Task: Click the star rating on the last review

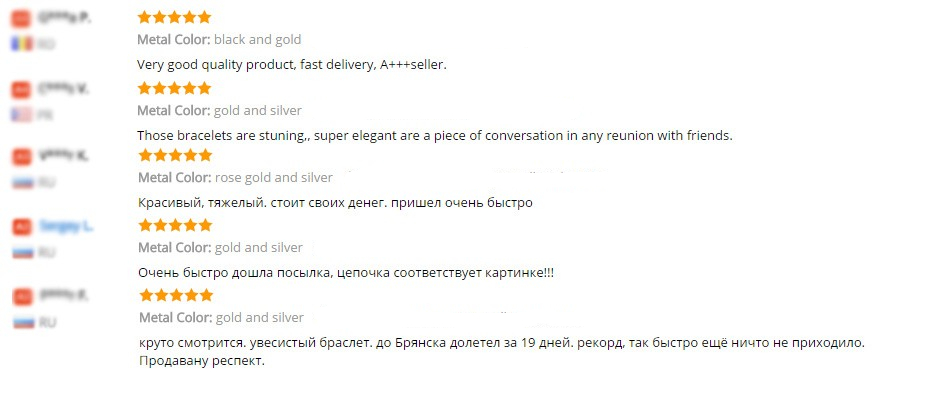Action: click(x=174, y=295)
